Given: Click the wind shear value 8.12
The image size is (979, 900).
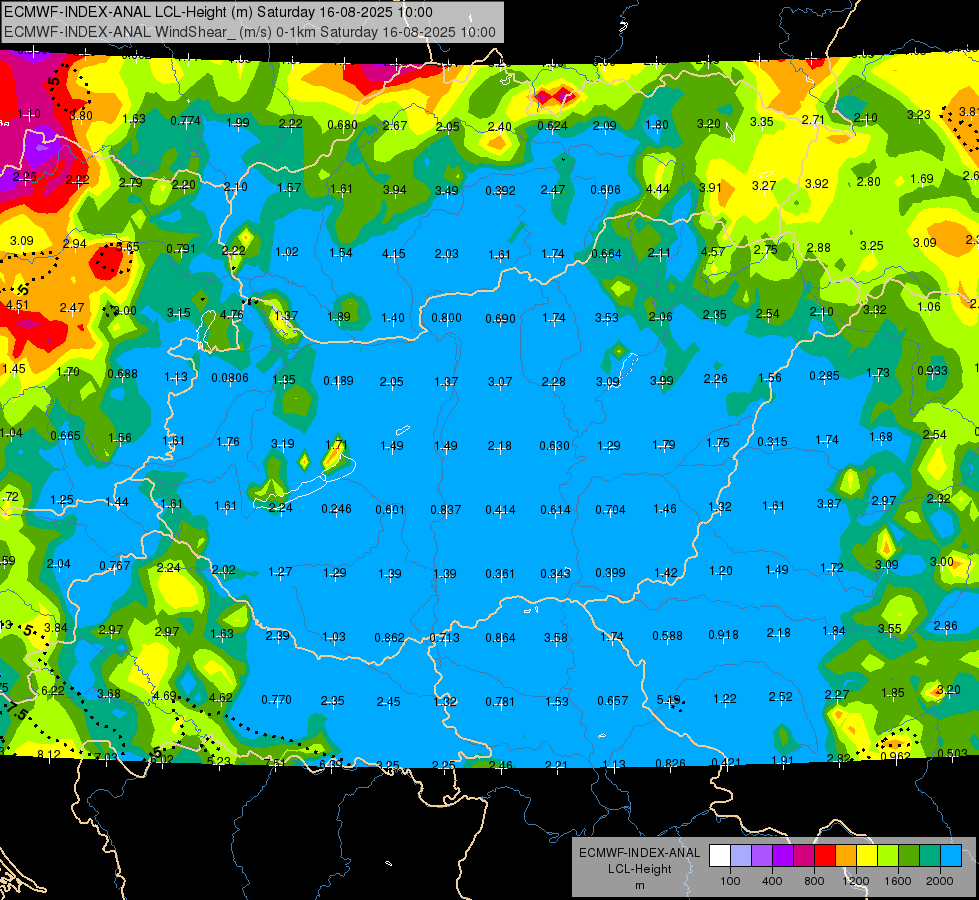Looking at the screenshot, I should 49,754.
